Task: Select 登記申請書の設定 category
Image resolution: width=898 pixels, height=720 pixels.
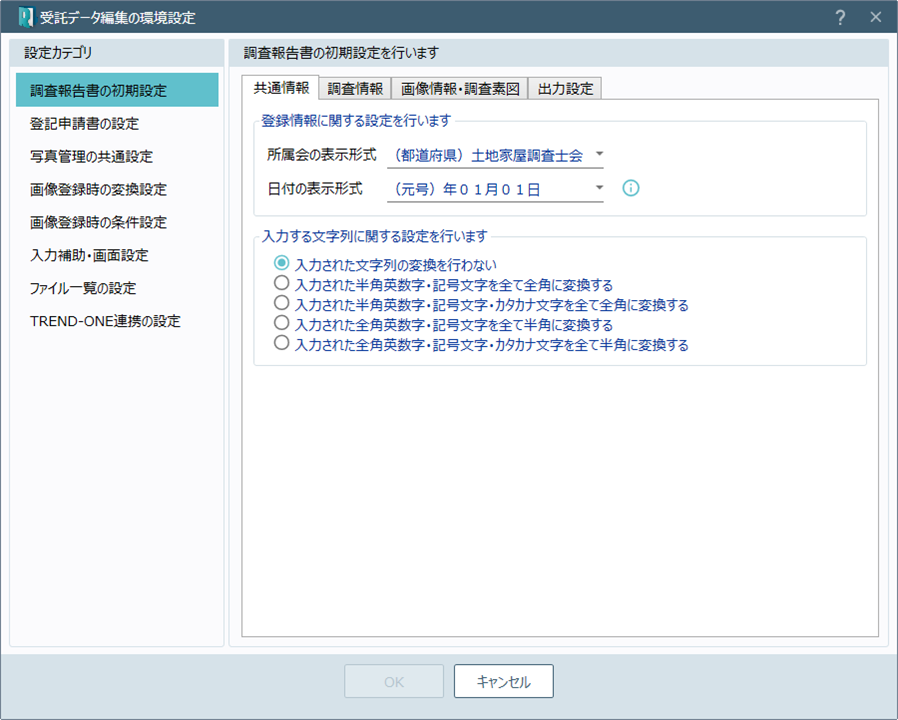Action: pyautogui.click(x=117, y=123)
